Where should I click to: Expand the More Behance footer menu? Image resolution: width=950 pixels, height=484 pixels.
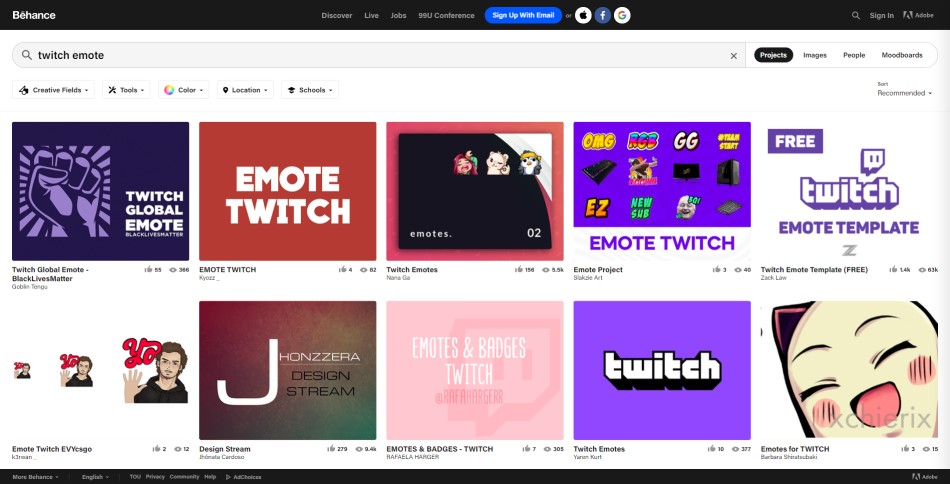click(x=36, y=477)
